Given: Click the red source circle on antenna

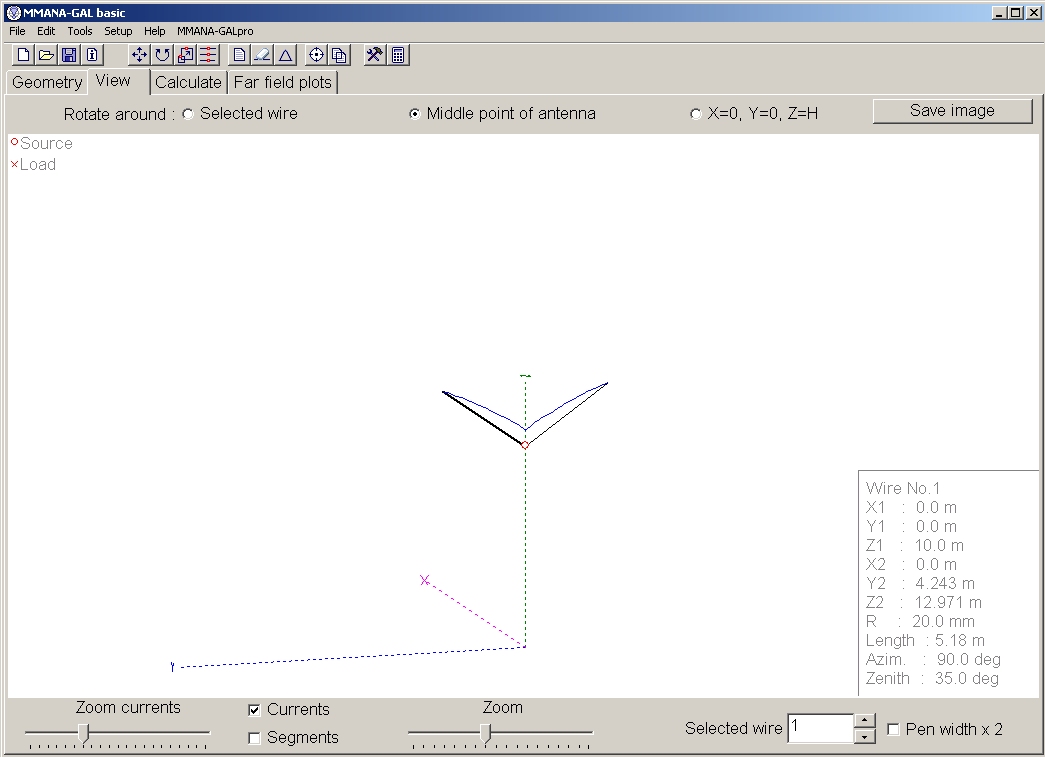Looking at the screenshot, I should [x=525, y=444].
